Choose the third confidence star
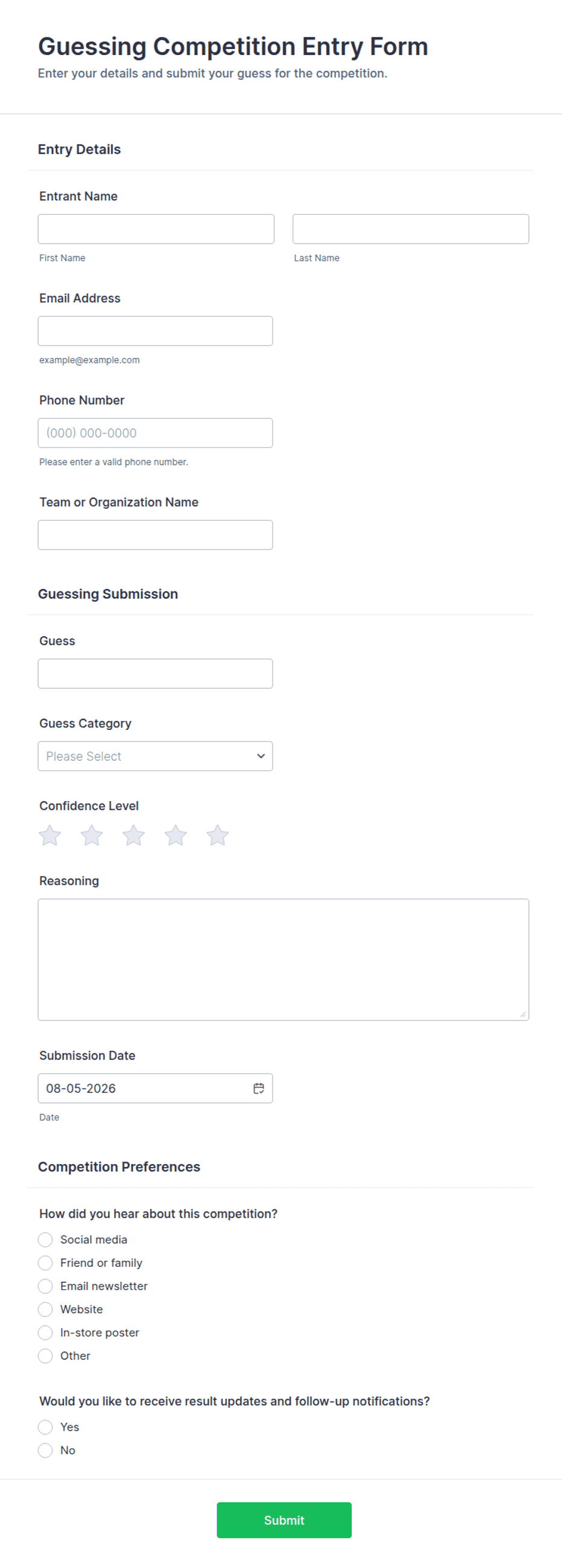Viewport: 562px width, 1568px height. 134,835
